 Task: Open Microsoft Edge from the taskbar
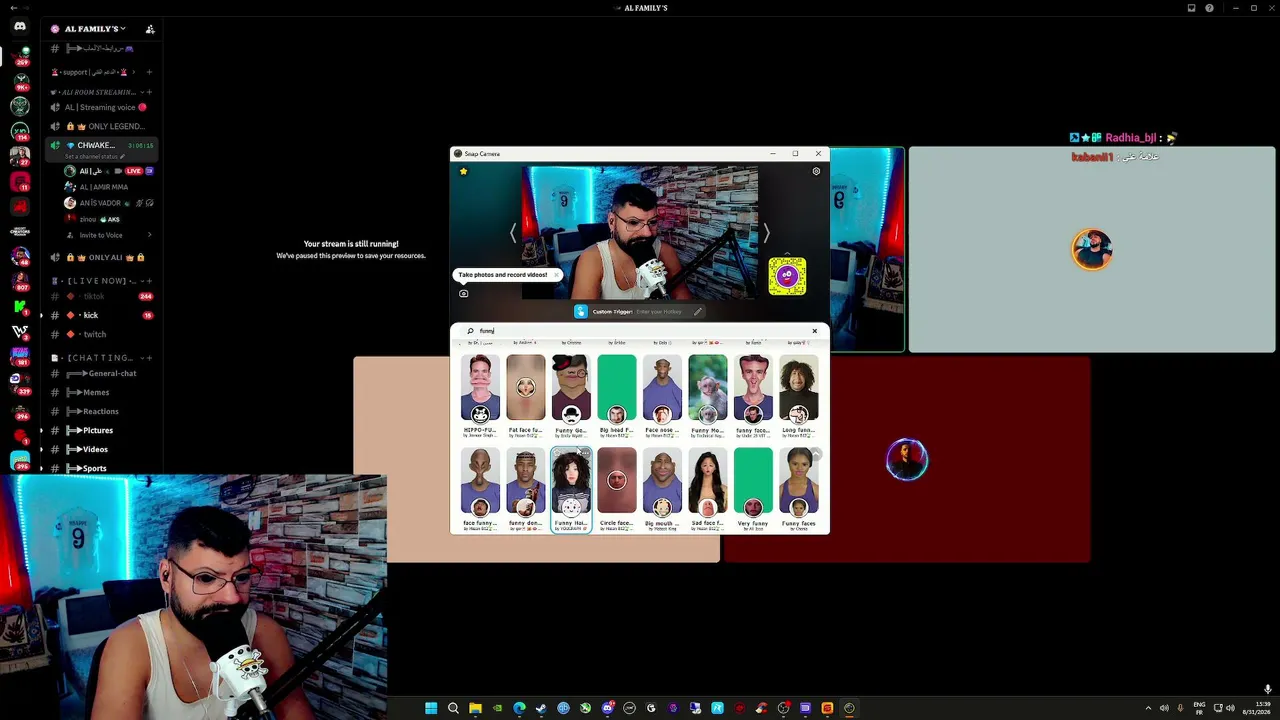pos(519,708)
